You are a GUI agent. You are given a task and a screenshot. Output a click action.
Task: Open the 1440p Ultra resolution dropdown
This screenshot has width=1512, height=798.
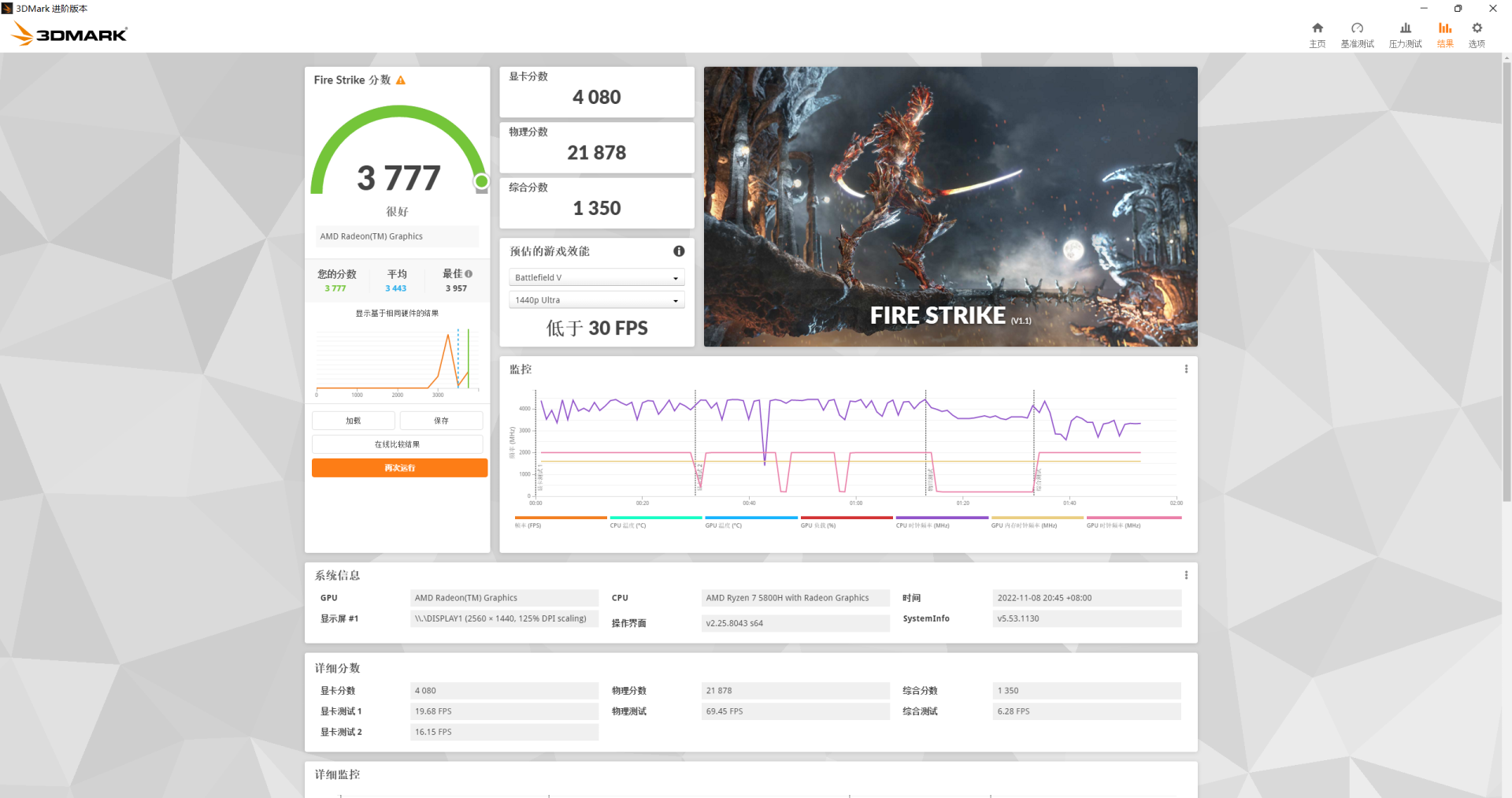click(597, 300)
